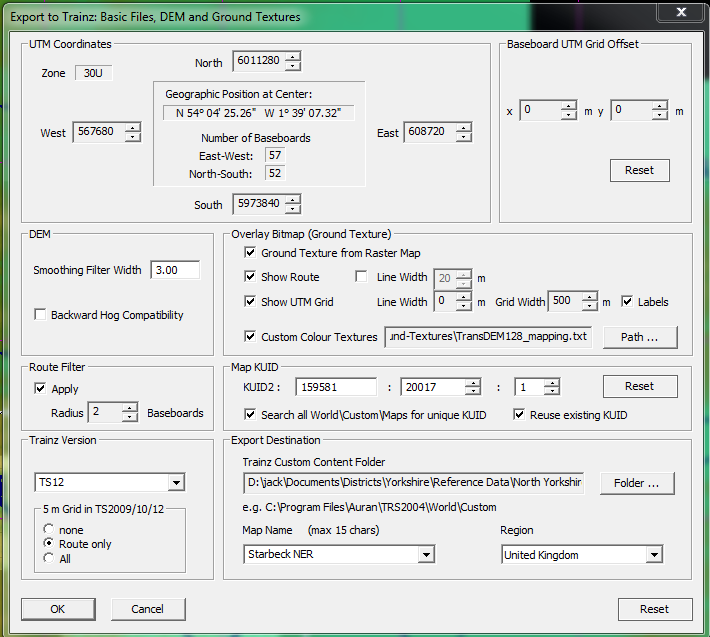Click OK to confirm export

coord(58,609)
